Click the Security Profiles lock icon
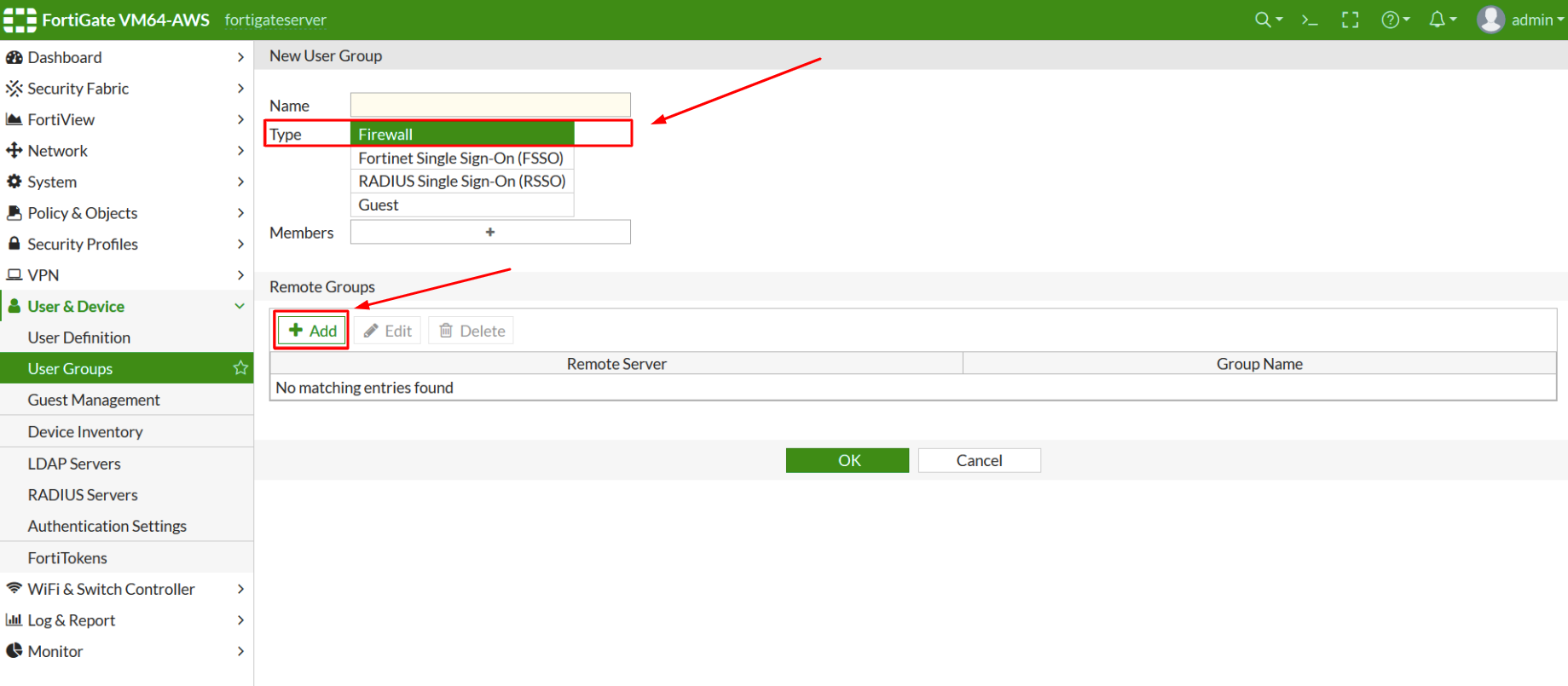This screenshot has width=1568, height=686. tap(14, 244)
